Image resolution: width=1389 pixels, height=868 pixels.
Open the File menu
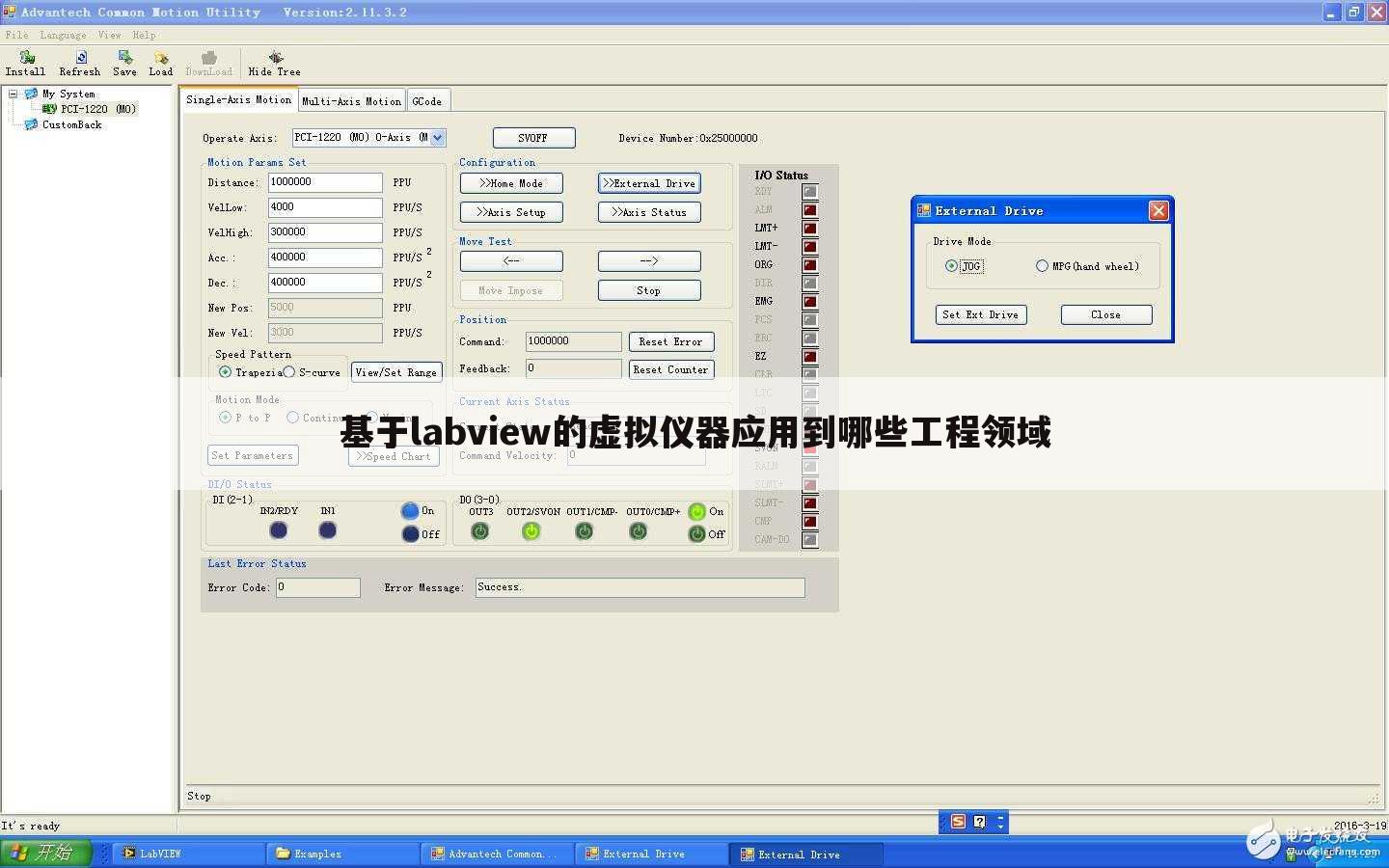(x=16, y=35)
